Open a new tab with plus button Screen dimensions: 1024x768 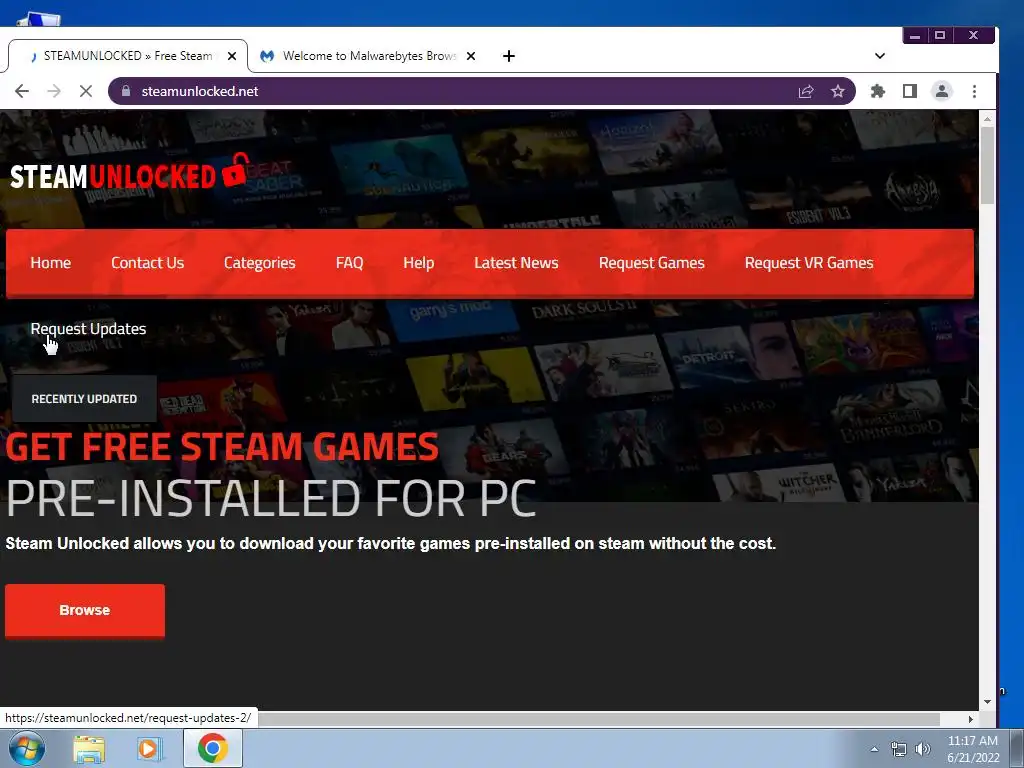point(509,56)
